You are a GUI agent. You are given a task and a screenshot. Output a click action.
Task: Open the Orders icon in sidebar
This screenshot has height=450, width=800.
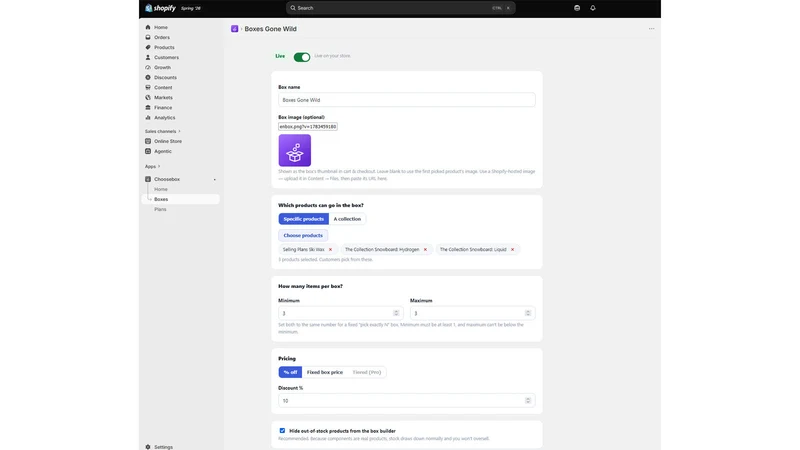148,37
